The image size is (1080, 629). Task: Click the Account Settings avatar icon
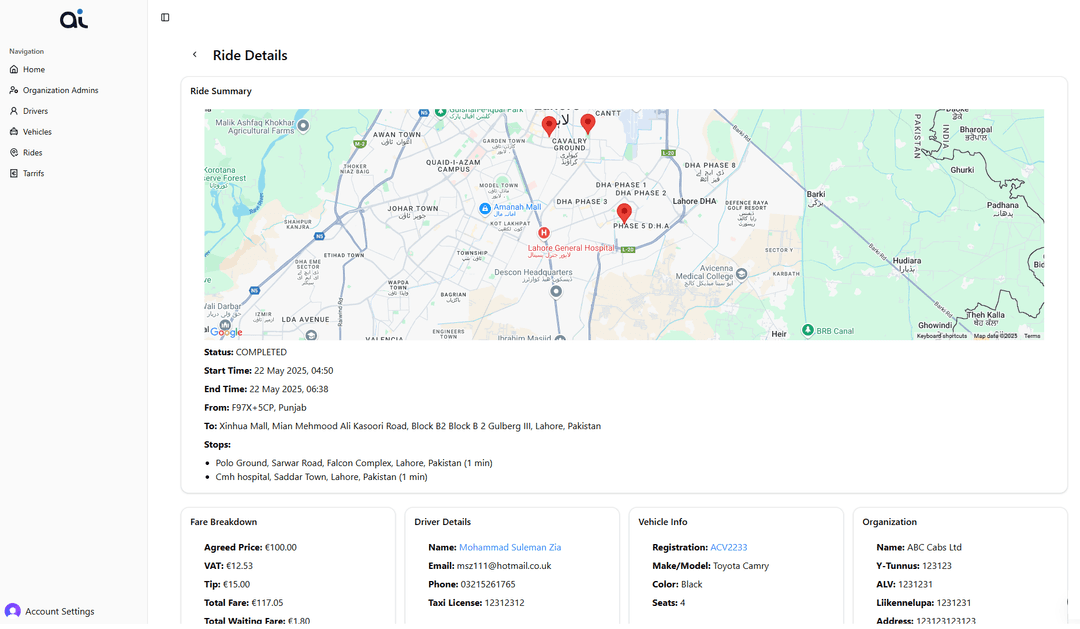click(12, 611)
